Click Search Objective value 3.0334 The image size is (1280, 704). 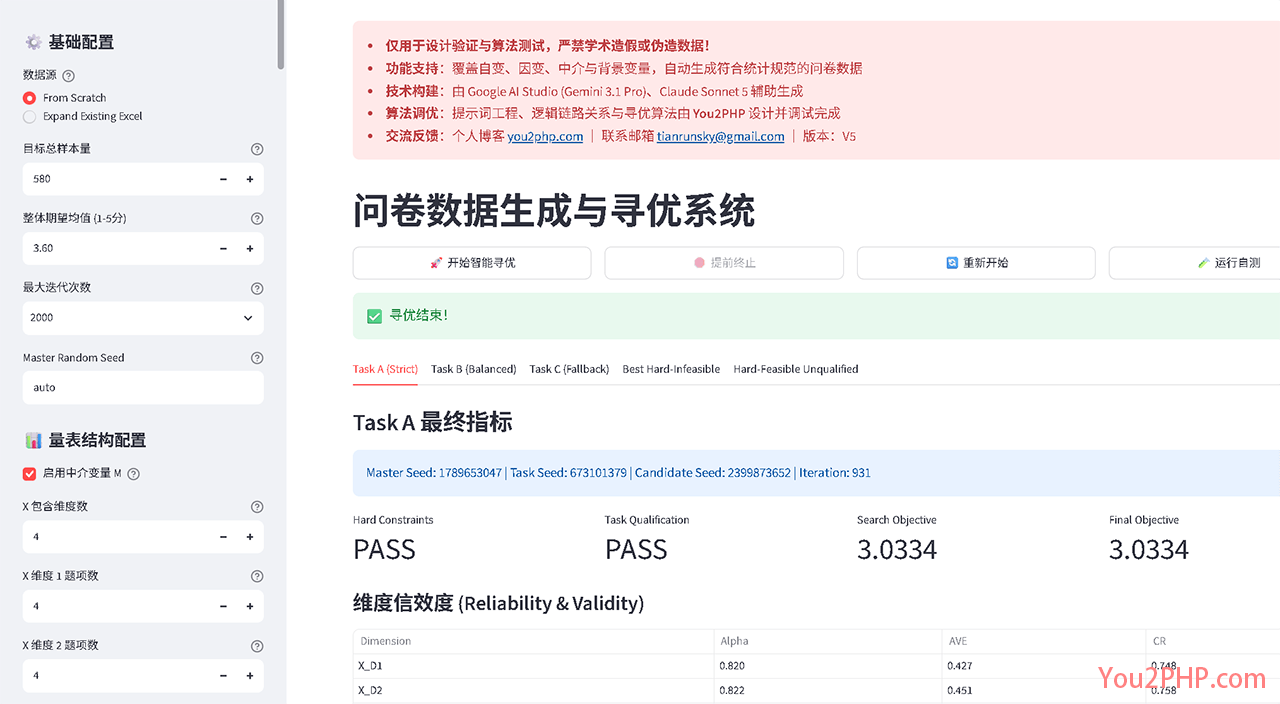[897, 549]
